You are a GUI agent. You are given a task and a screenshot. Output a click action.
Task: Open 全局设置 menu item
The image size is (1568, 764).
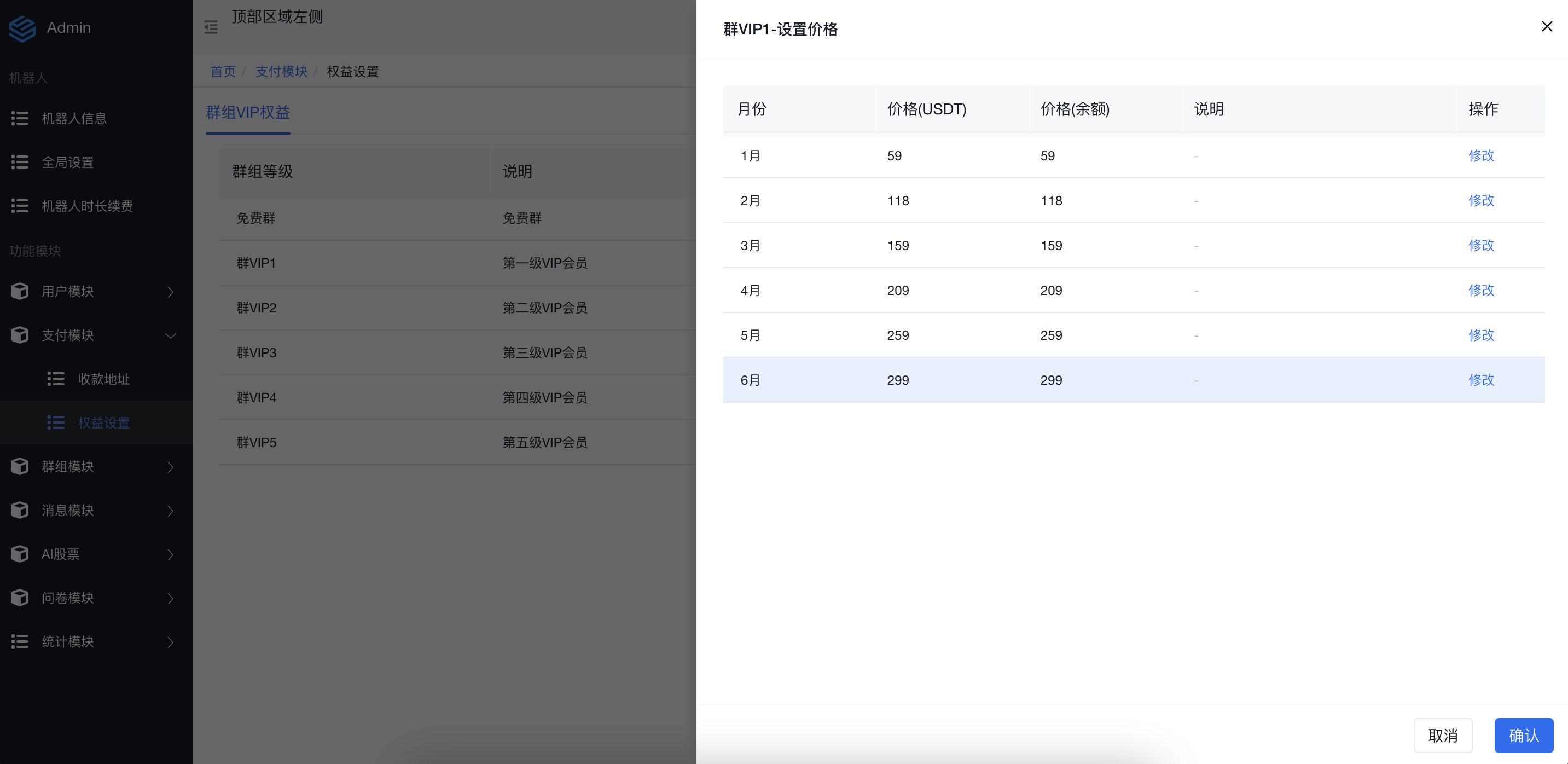pyautogui.click(x=67, y=163)
